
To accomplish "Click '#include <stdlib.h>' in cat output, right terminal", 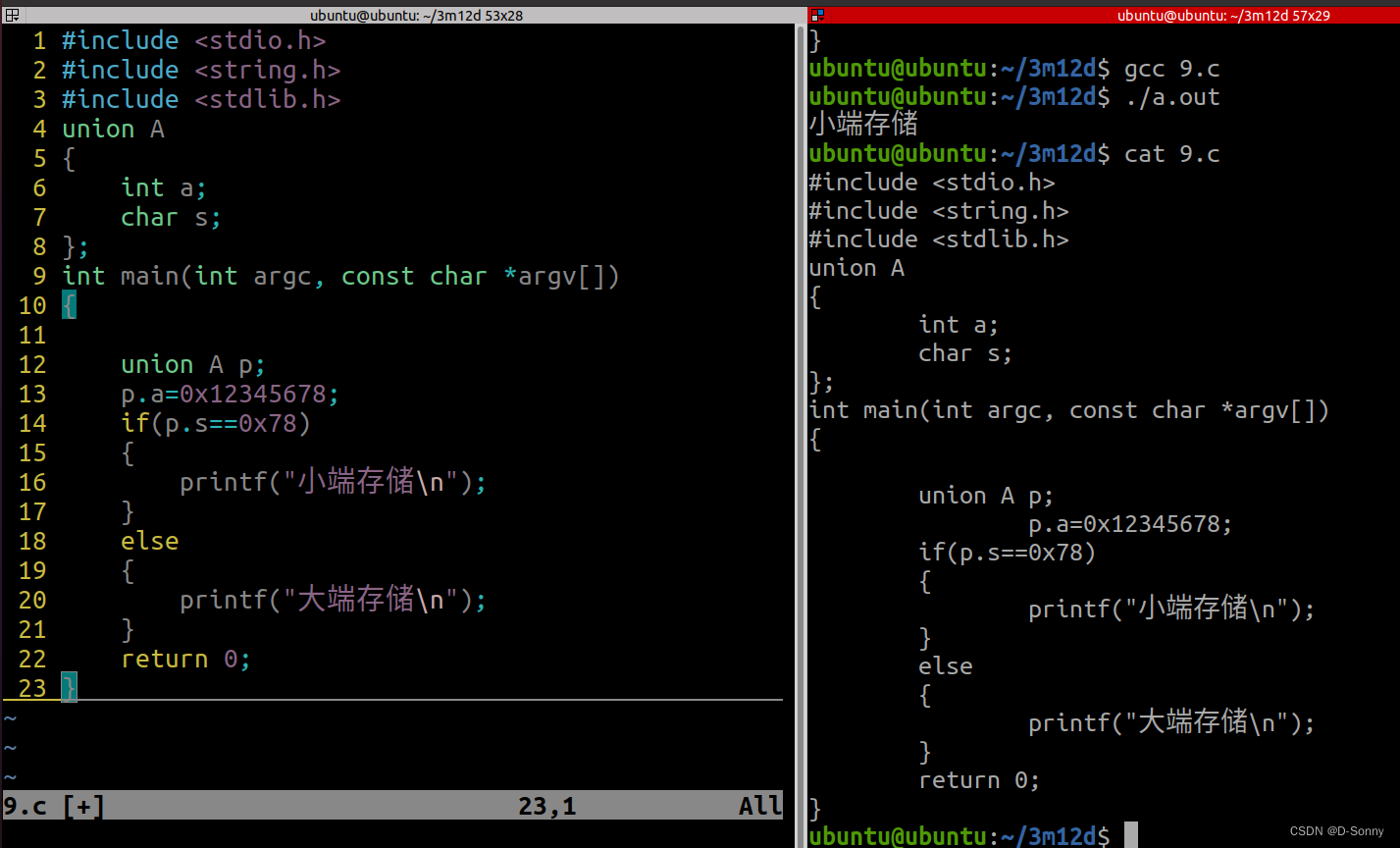I will tap(939, 239).
